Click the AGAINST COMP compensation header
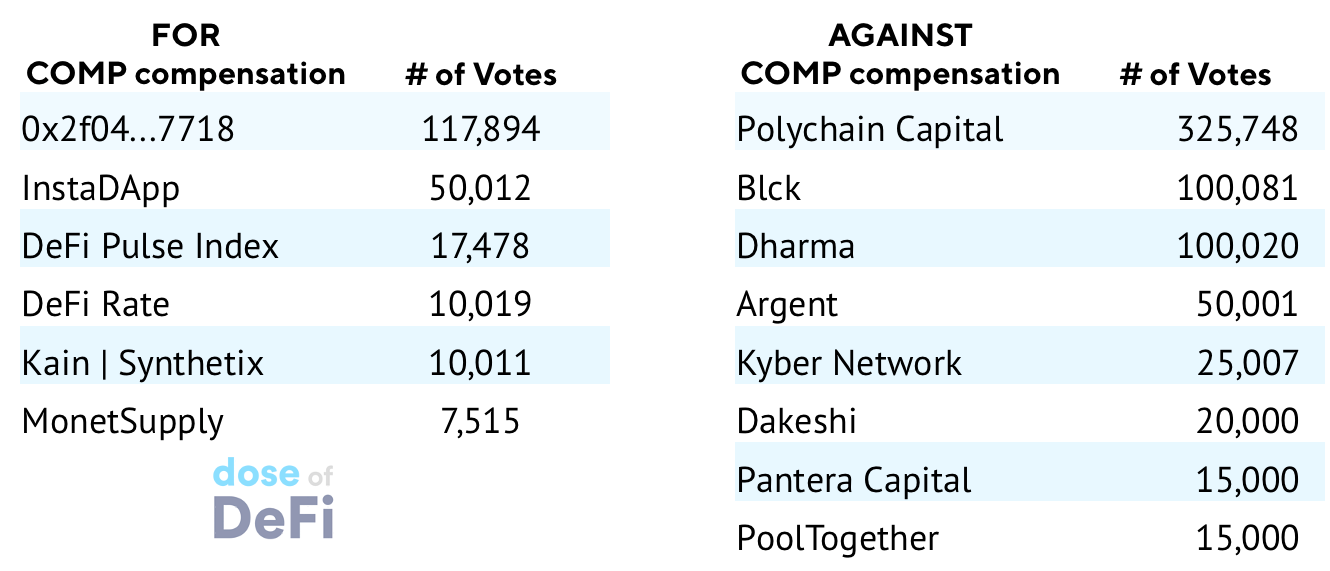 tap(900, 55)
